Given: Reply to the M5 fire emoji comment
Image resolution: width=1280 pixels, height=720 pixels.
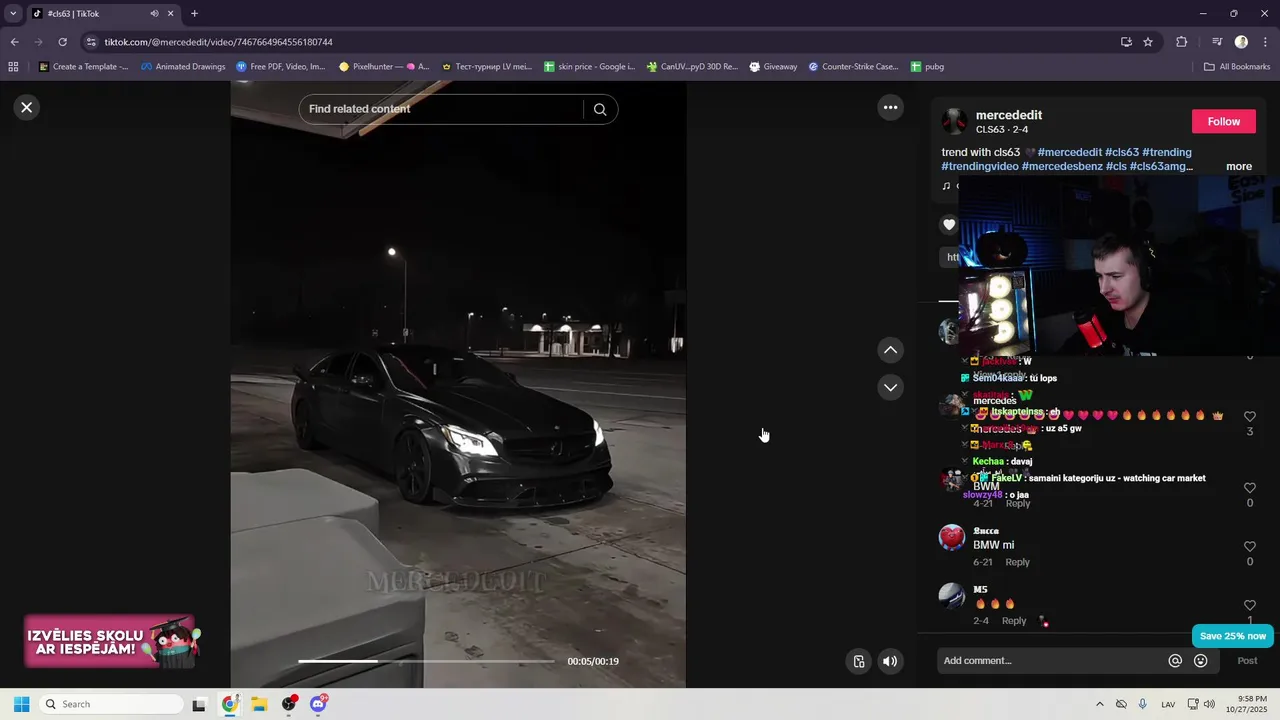Looking at the screenshot, I should click(x=1014, y=621).
